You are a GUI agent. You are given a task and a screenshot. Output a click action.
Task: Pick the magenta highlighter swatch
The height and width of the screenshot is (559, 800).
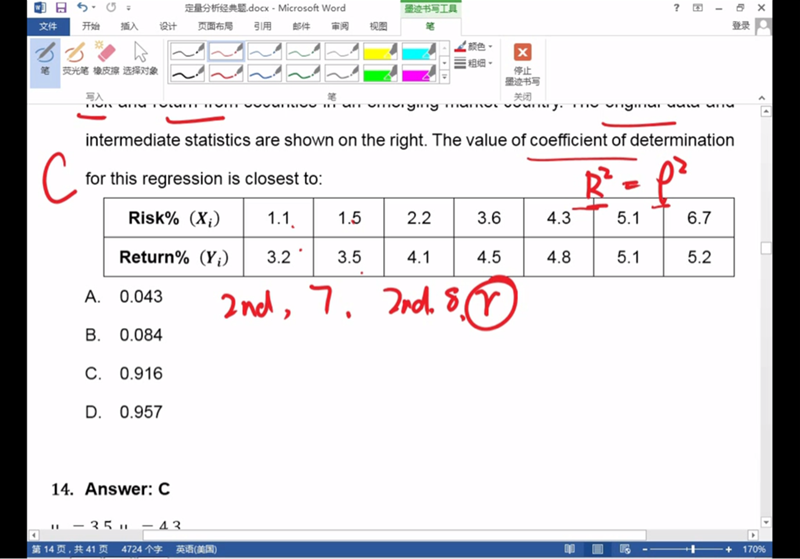[x=419, y=73]
